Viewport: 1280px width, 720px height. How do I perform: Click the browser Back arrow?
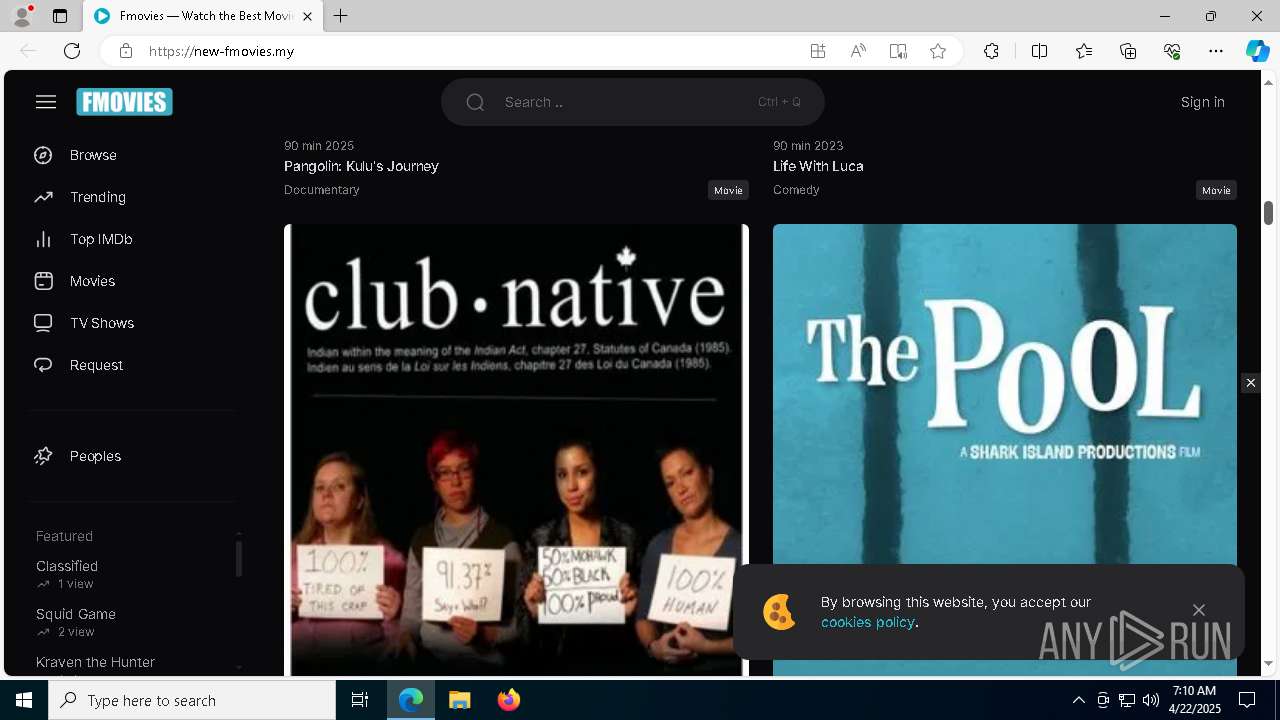click(28, 51)
